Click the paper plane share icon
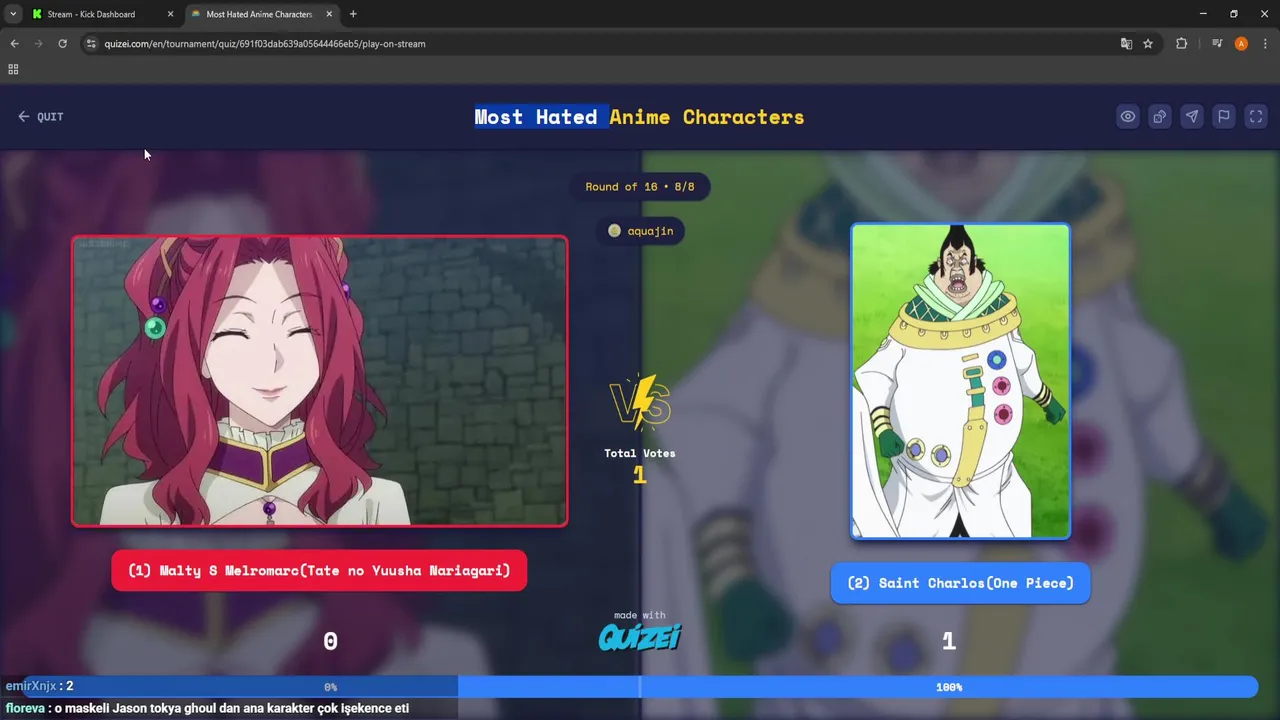 pos(1192,116)
